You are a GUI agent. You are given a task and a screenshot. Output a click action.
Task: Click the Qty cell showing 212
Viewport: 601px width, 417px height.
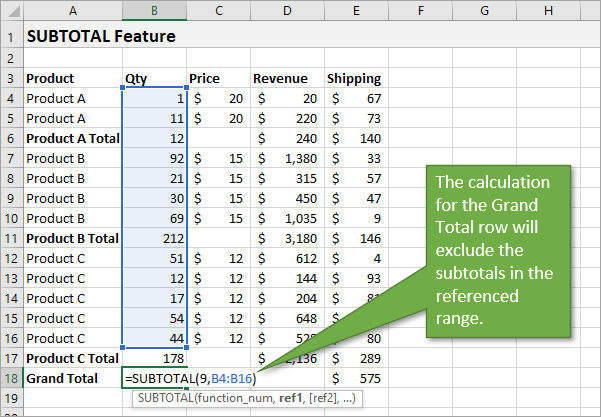pyautogui.click(x=153, y=238)
